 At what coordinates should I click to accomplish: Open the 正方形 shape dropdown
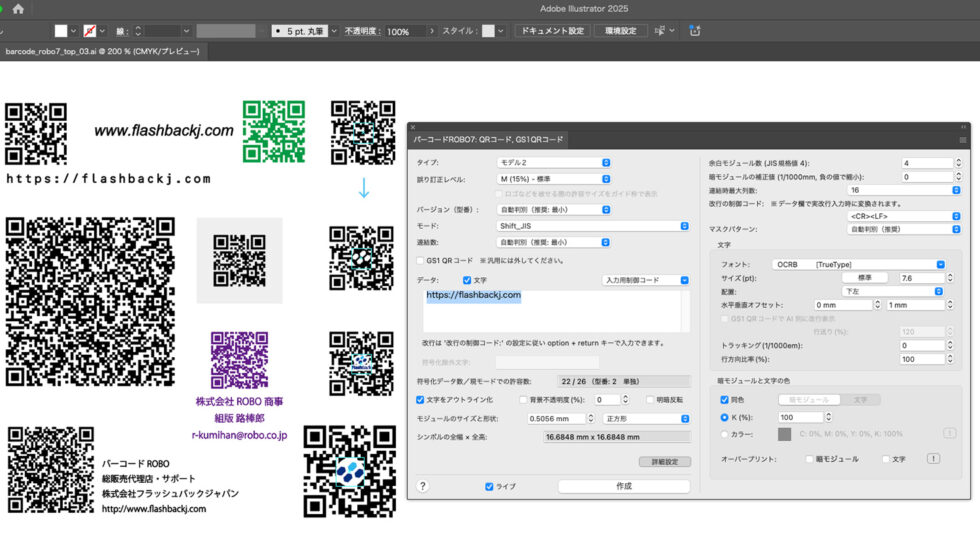[x=646, y=418]
